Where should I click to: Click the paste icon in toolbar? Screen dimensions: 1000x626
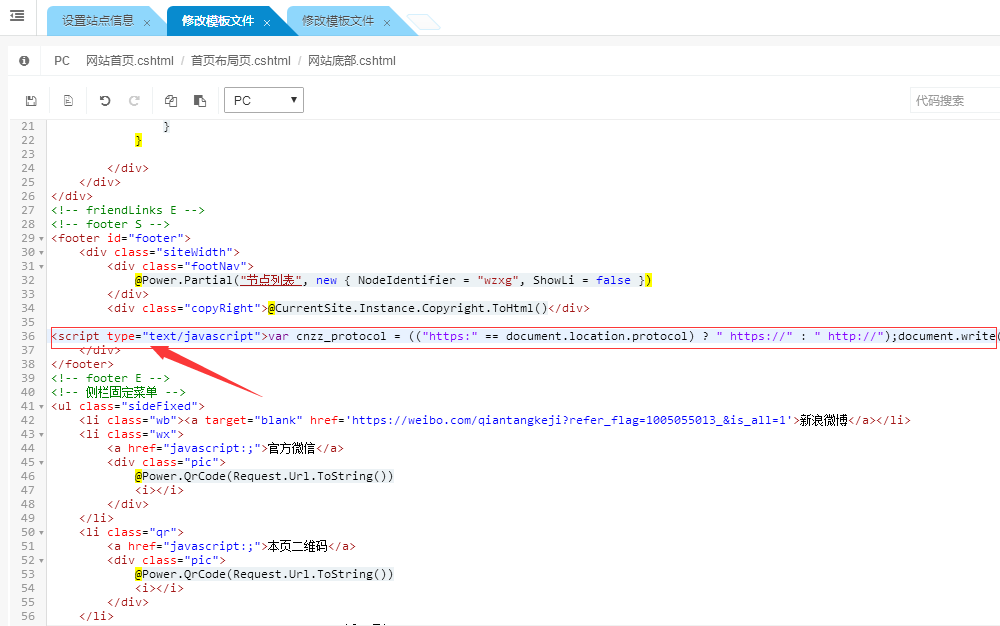(200, 101)
